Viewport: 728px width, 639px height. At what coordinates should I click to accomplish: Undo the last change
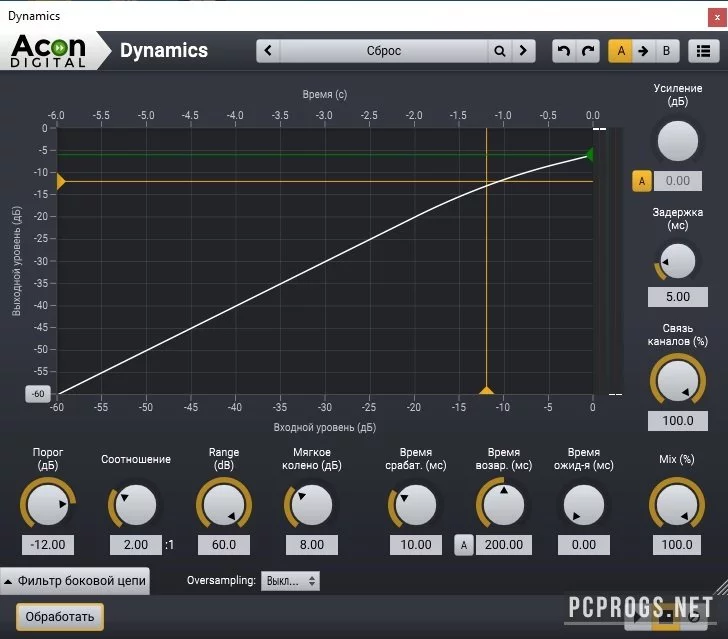[564, 51]
